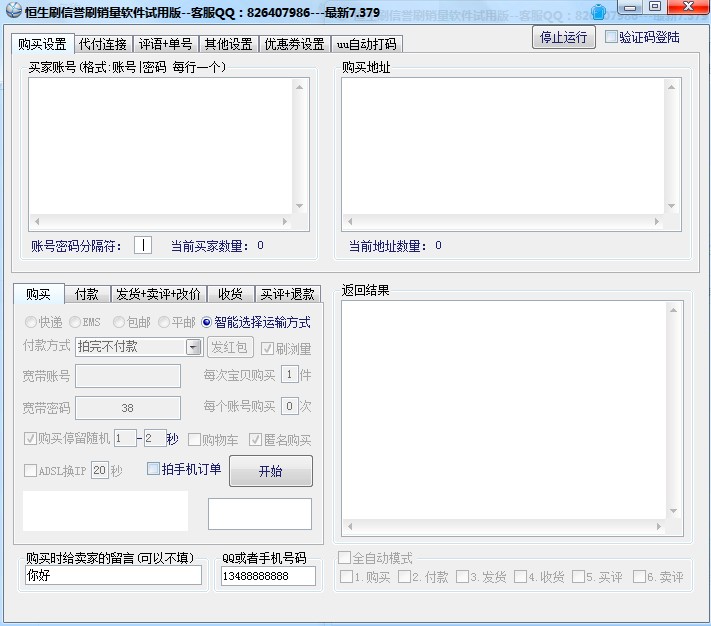Click the 宽带密码 input field
The image size is (711, 626).
(x=128, y=408)
